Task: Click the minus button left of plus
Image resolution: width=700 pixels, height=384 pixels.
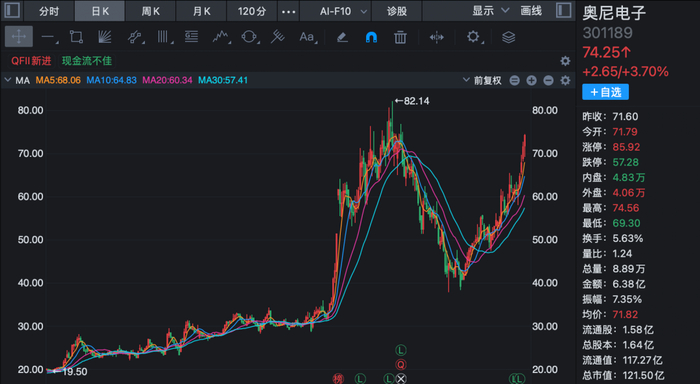Action: coord(515,80)
